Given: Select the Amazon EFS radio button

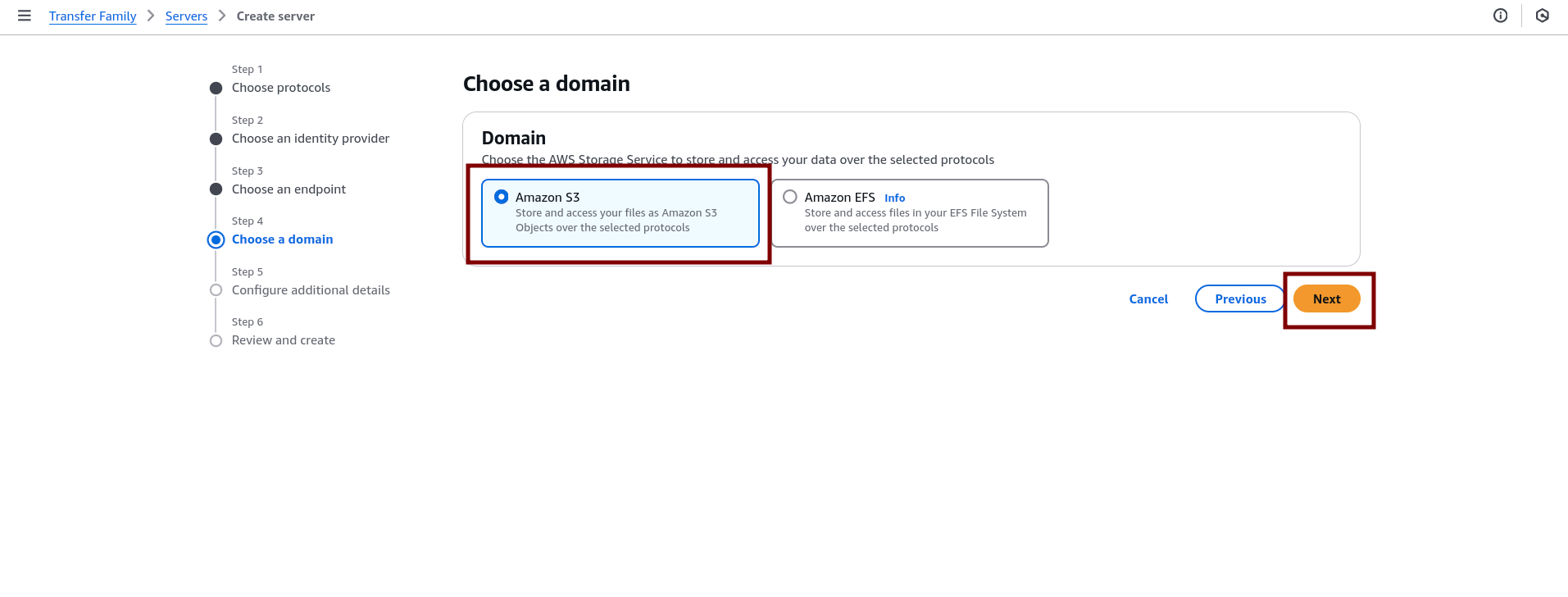Looking at the screenshot, I should tap(790, 197).
